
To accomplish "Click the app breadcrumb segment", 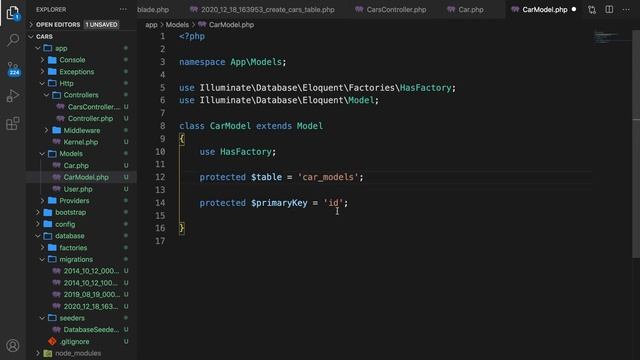I will click(x=151, y=25).
